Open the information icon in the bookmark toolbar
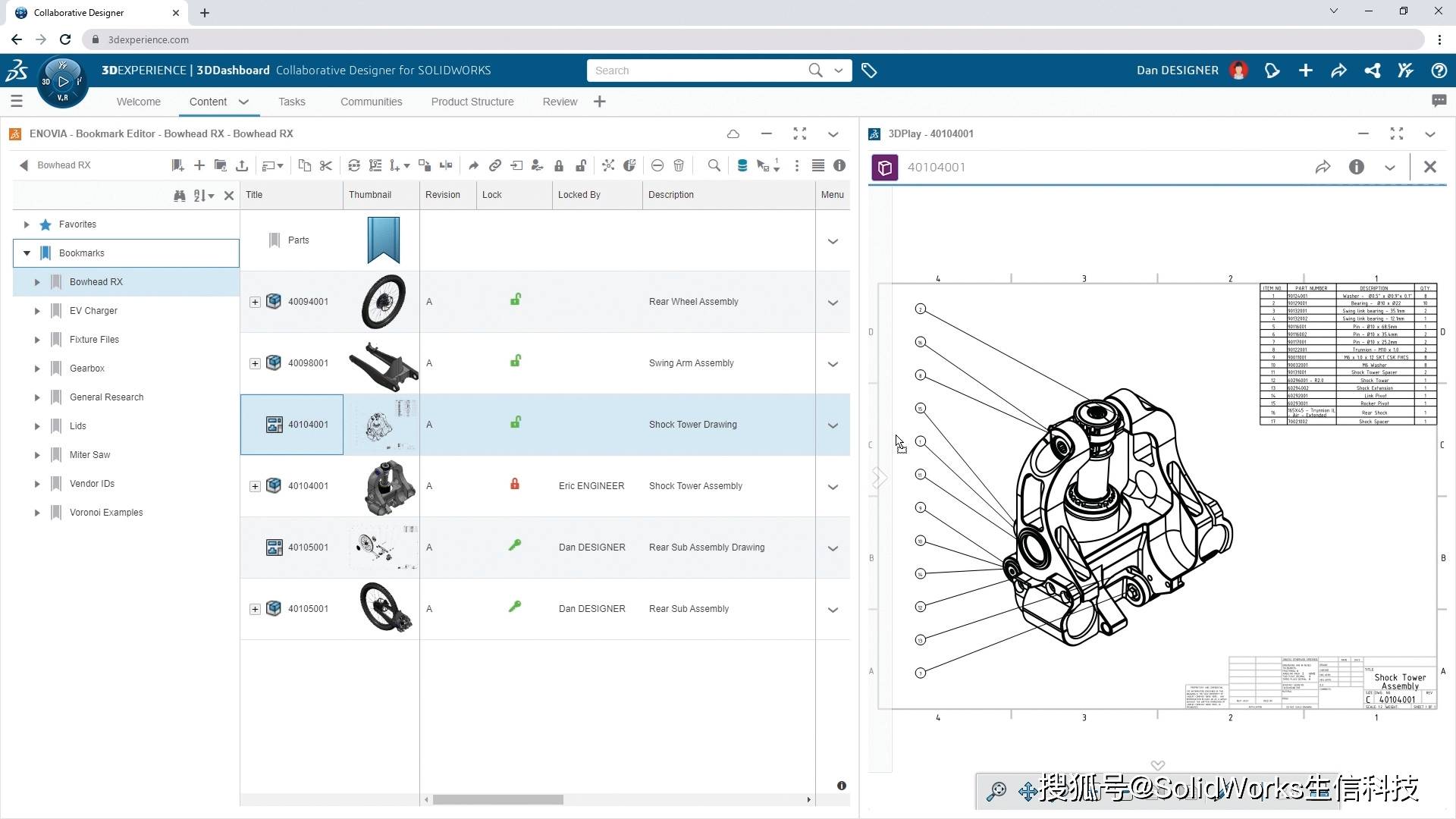 click(839, 165)
